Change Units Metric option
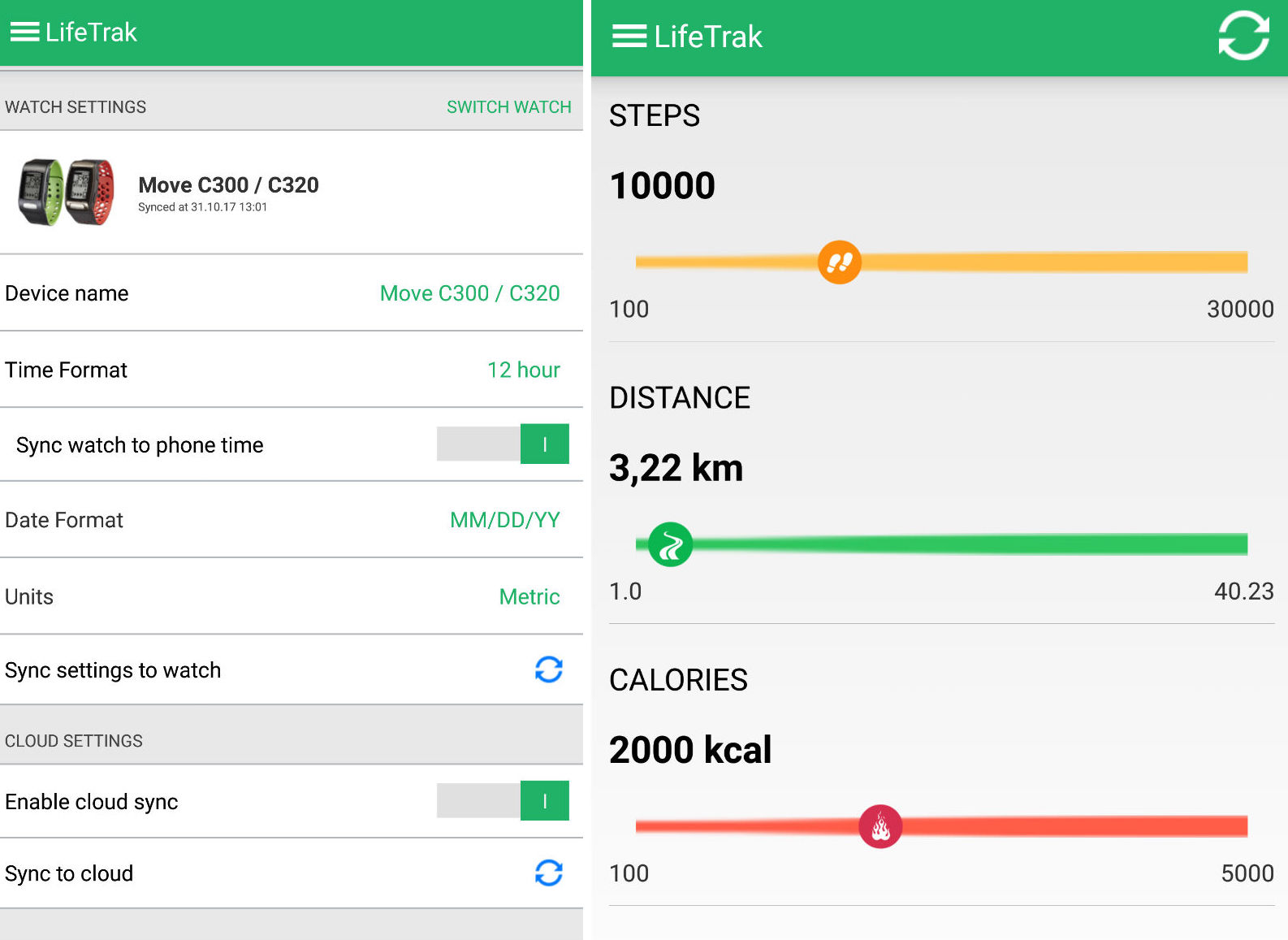The width and height of the screenshot is (1288, 940). pos(529,597)
